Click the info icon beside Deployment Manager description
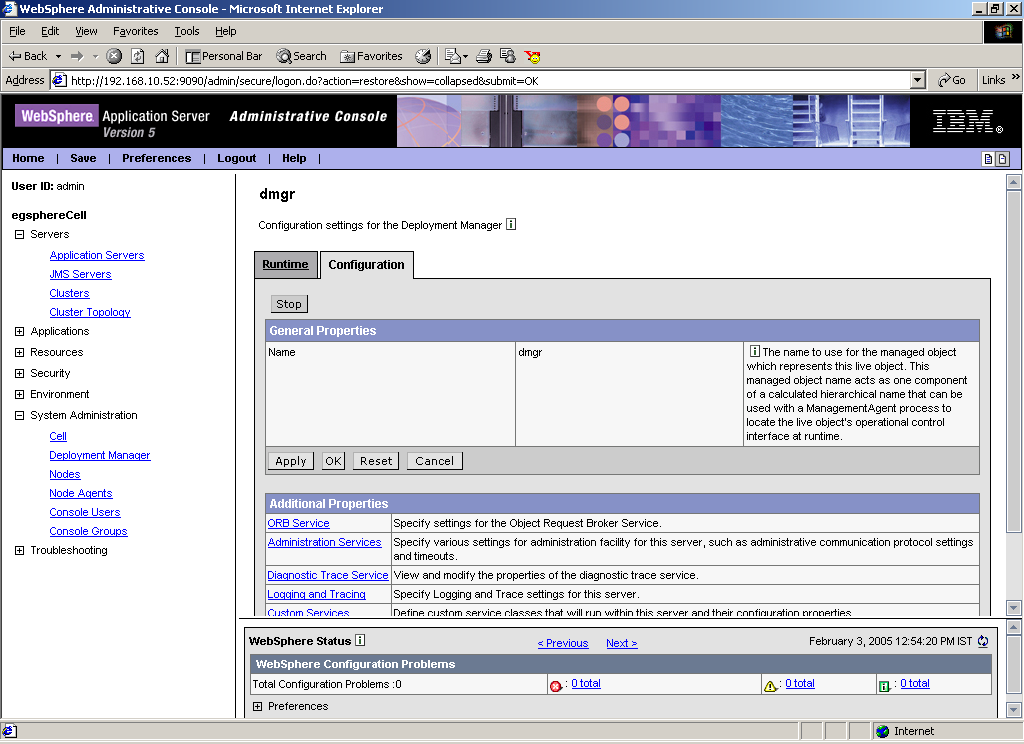1024x744 pixels. click(511, 224)
